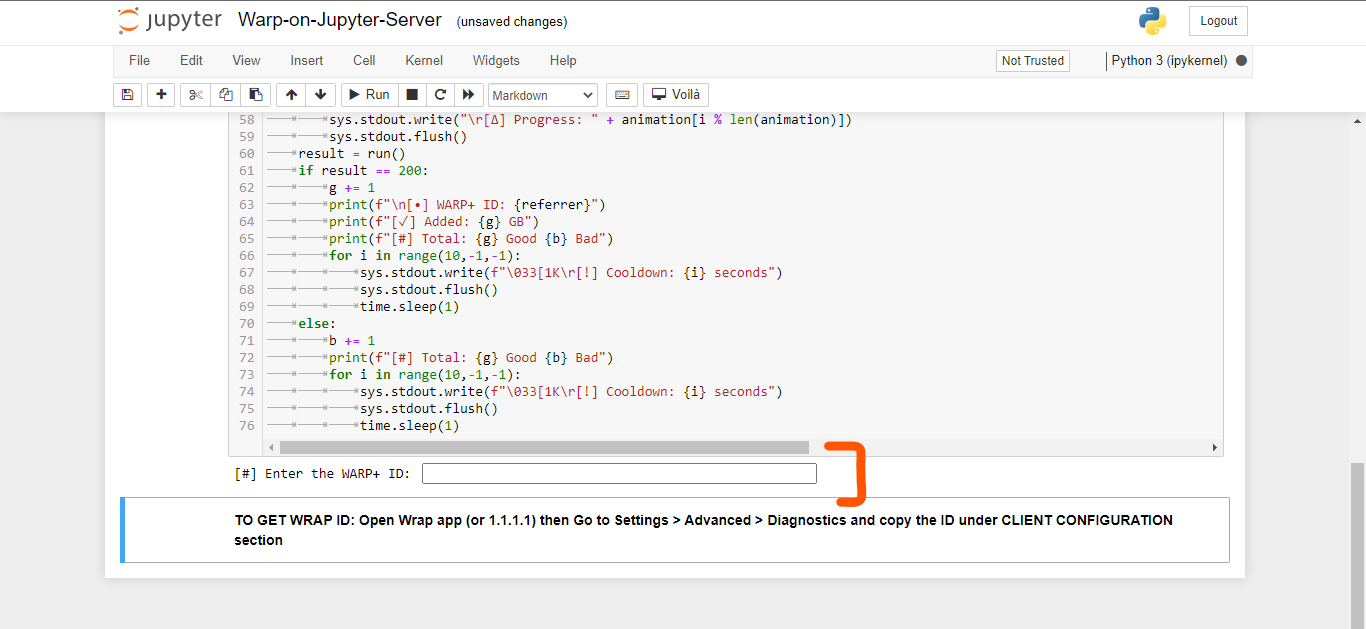
Task: Insert a cell below with plus icon
Action: (x=162, y=95)
